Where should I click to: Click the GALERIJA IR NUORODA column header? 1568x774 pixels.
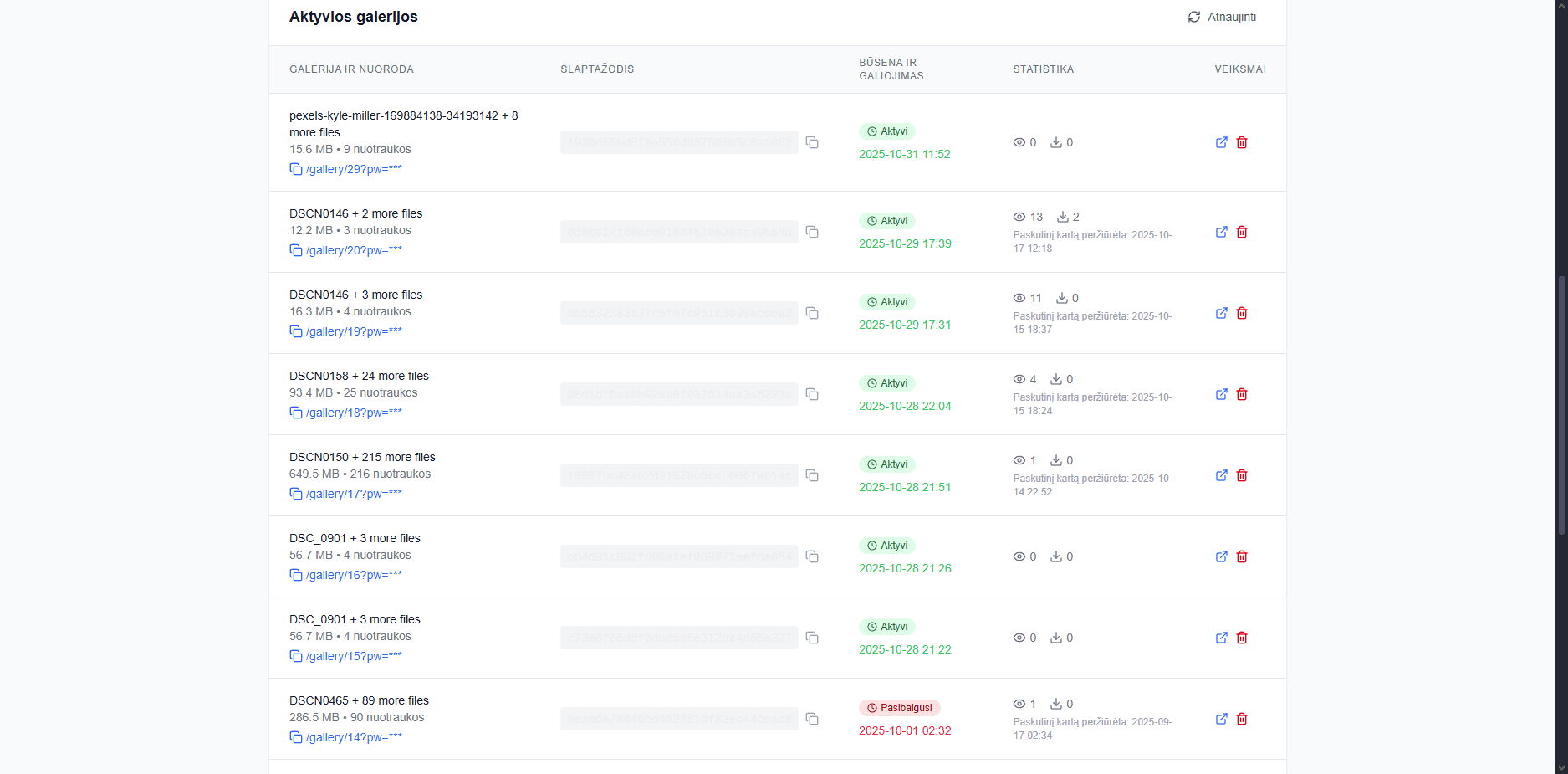coord(351,69)
